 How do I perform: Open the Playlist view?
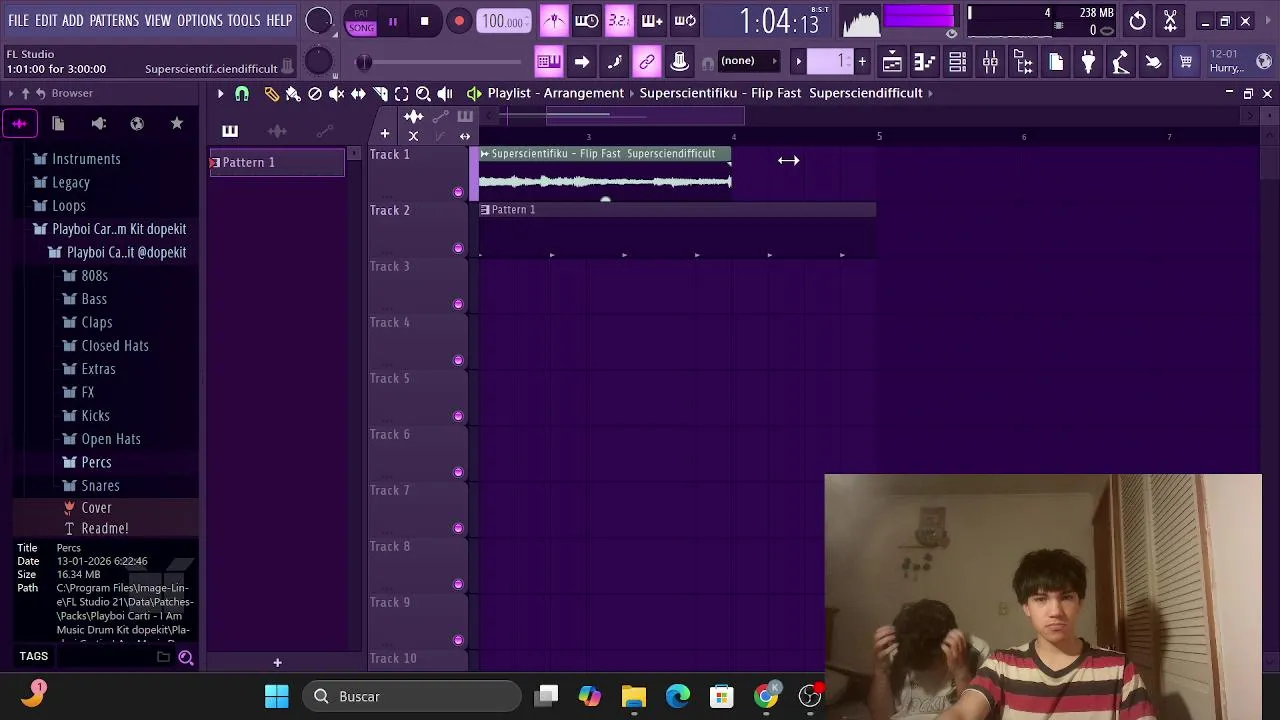(x=892, y=63)
